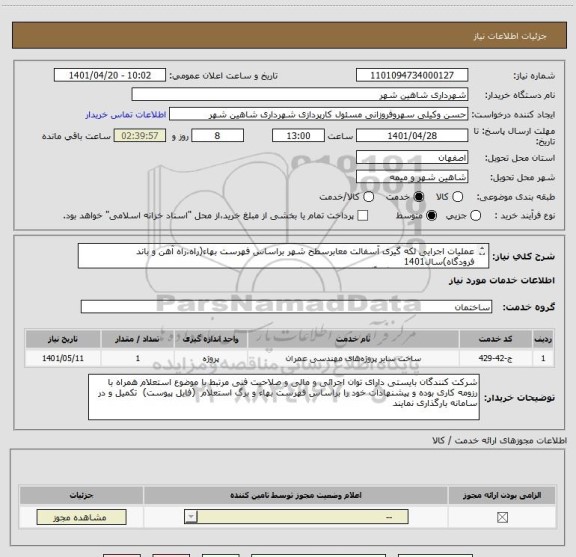Toggle the mandatory permit checkbox

click(502, 517)
